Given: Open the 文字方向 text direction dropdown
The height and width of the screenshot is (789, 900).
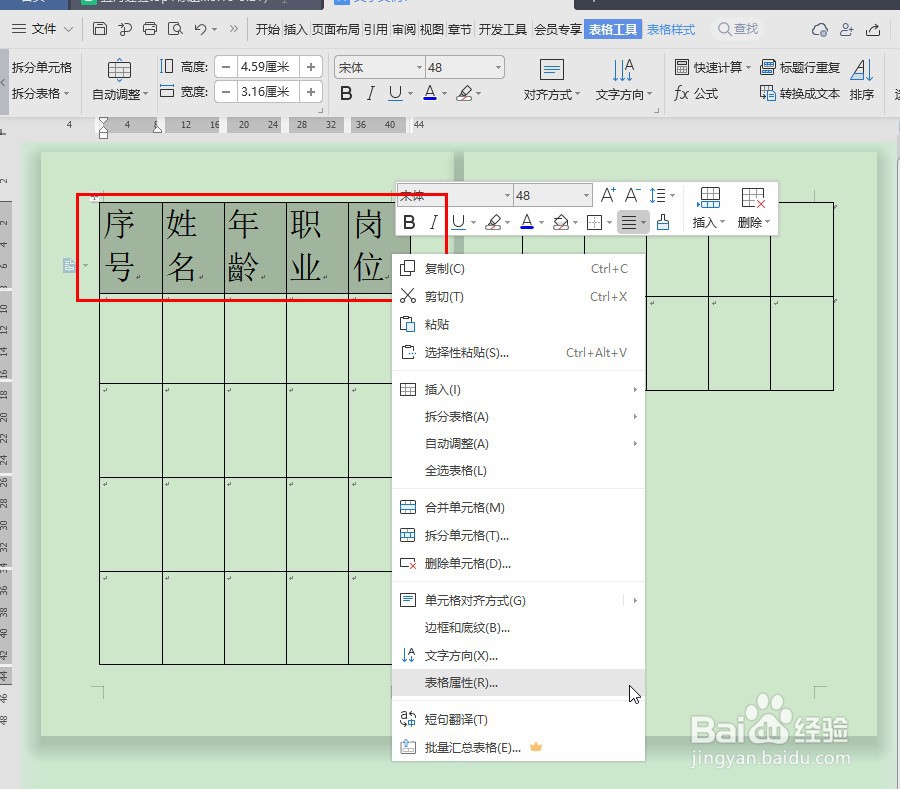Looking at the screenshot, I should coord(622,95).
